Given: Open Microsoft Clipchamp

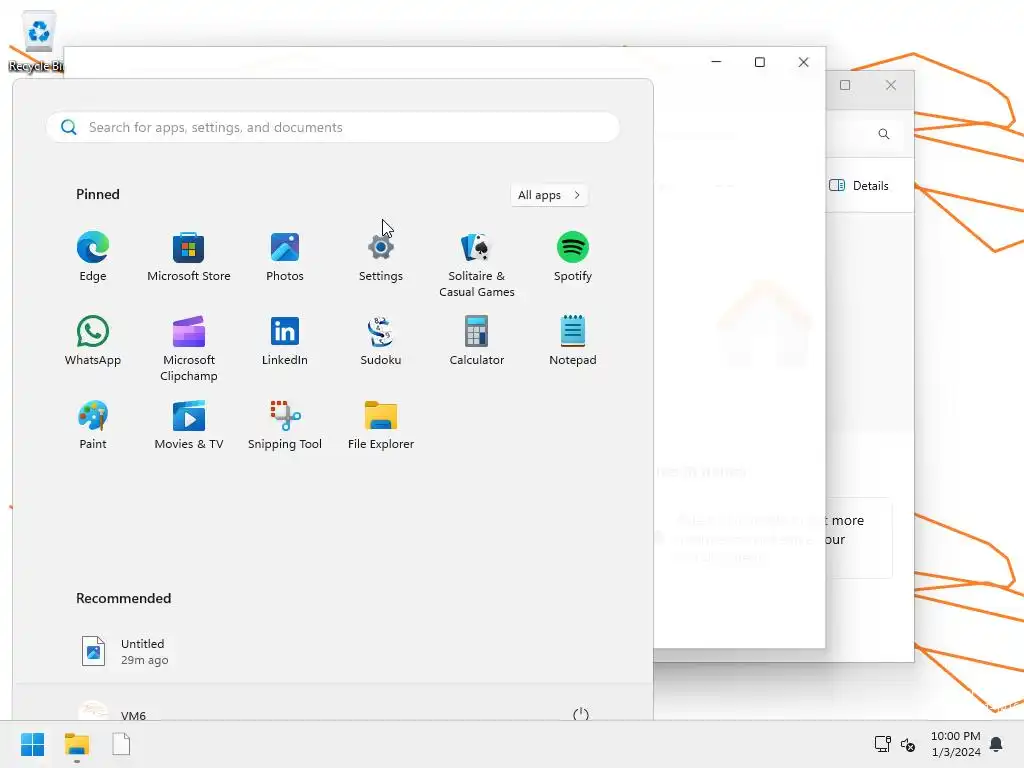Looking at the screenshot, I should 189,348.
